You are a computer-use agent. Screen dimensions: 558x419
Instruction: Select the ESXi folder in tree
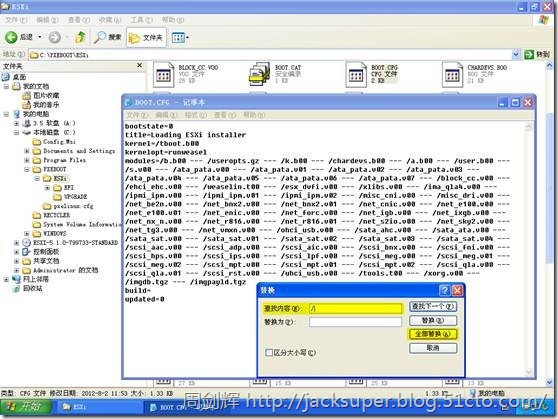55,178
